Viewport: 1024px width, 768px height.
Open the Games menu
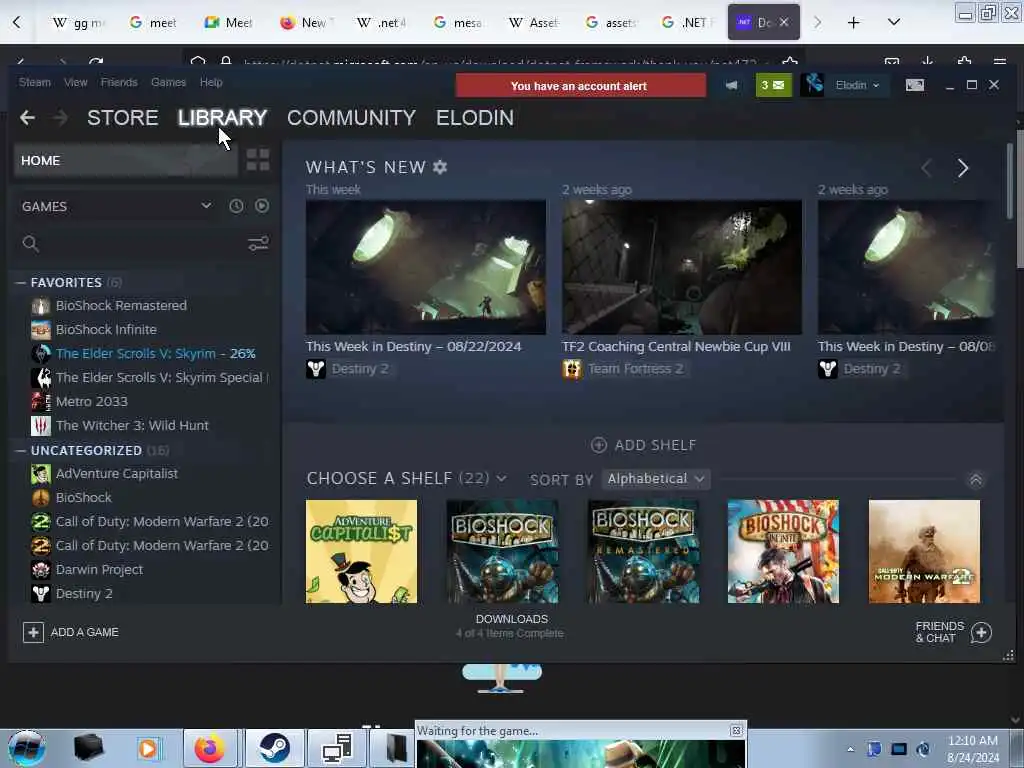tap(168, 82)
